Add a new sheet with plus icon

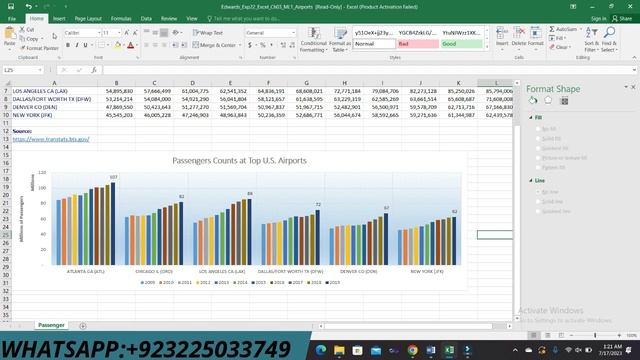tap(83, 326)
